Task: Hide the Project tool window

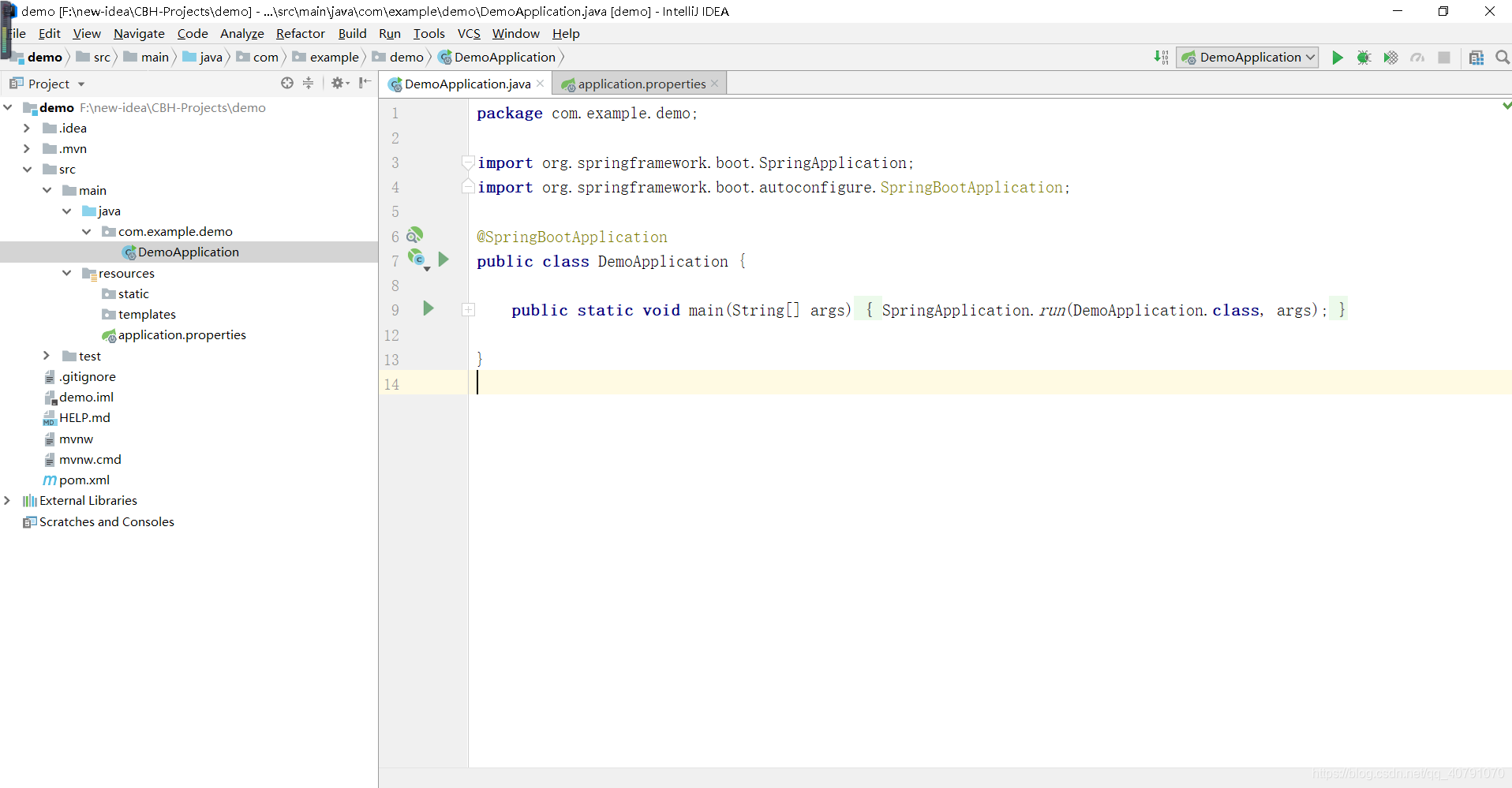Action: click(365, 83)
